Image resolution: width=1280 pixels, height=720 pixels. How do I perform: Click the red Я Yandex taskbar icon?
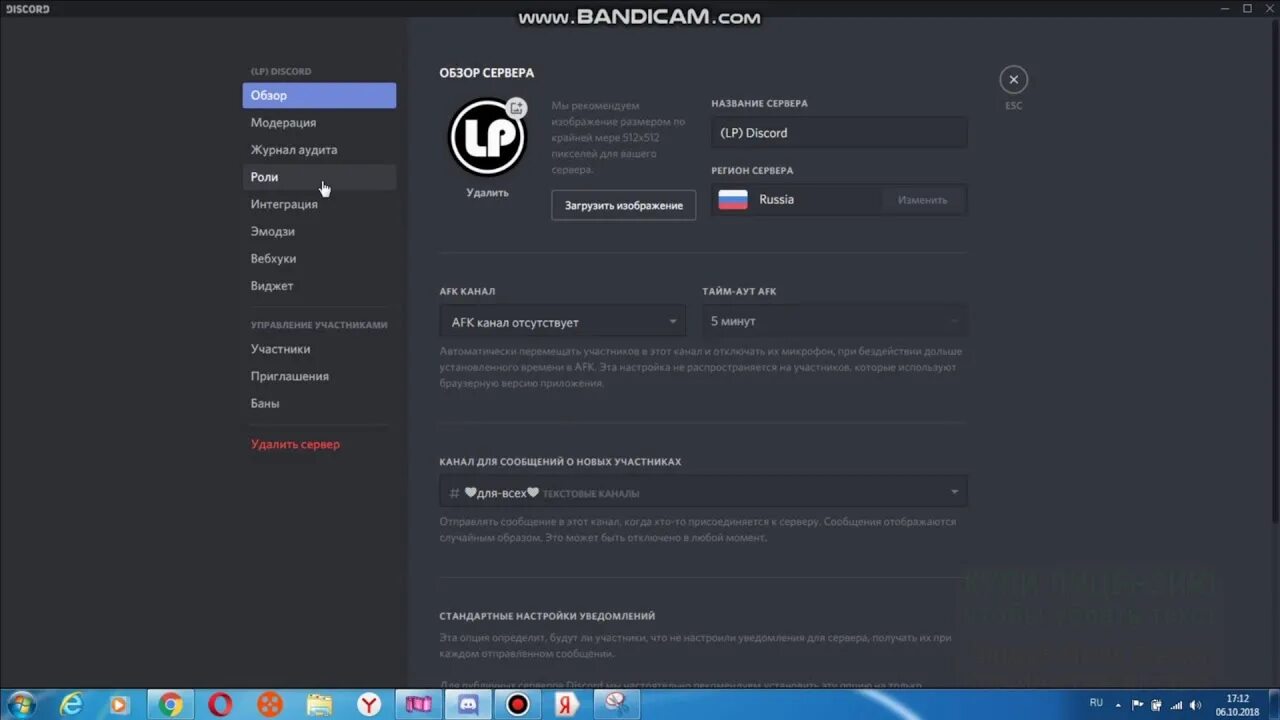(567, 704)
